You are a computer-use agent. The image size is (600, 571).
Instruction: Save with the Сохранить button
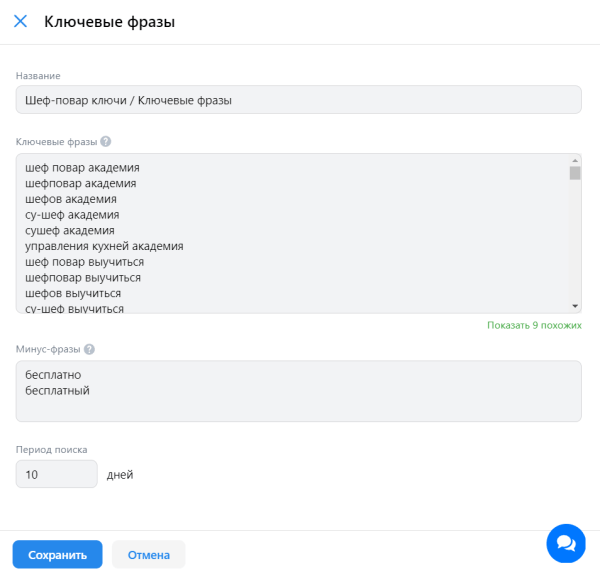tap(57, 555)
